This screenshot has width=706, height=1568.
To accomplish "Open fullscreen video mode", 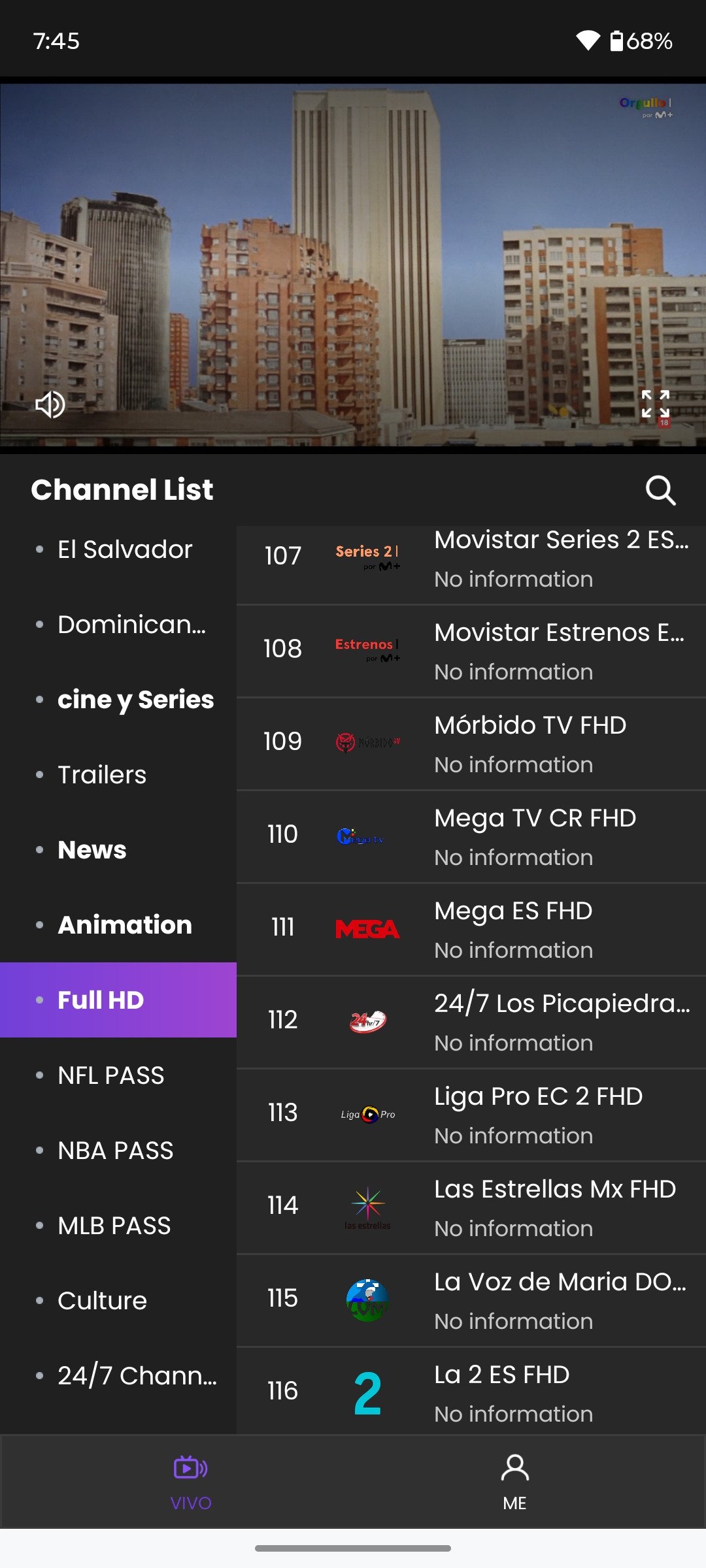I will (655, 404).
